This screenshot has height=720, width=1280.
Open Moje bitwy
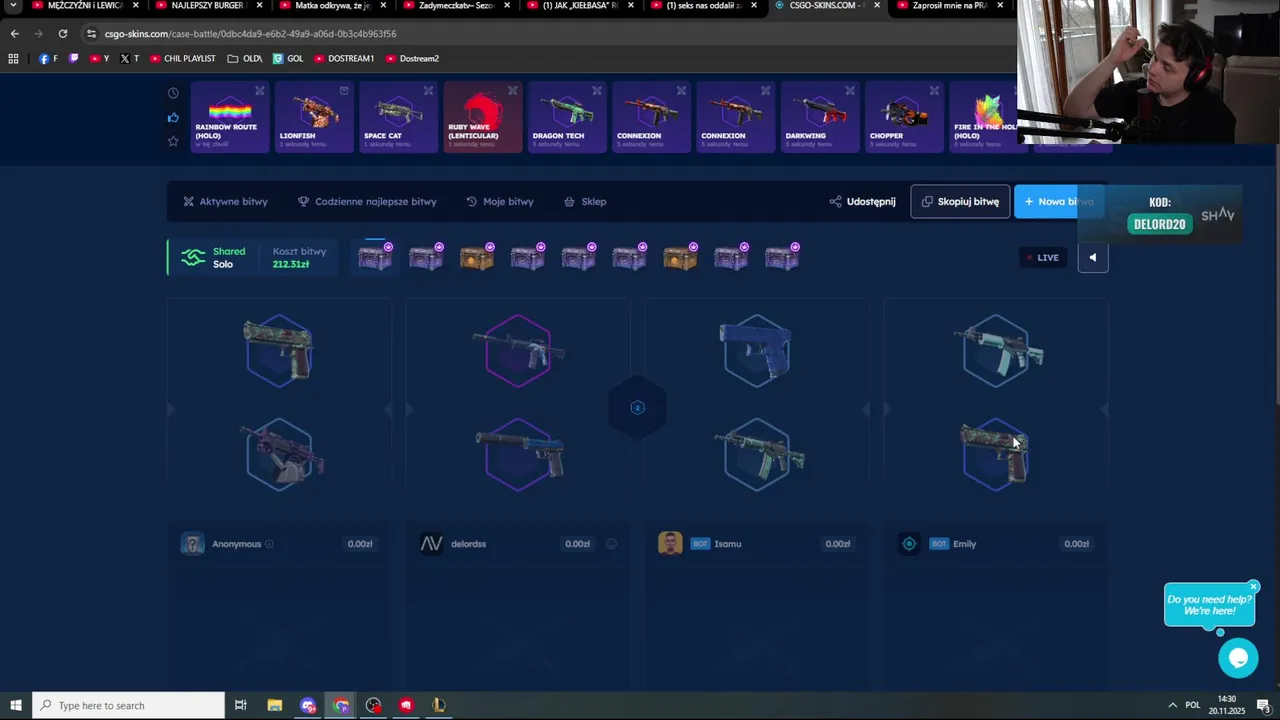(x=499, y=201)
